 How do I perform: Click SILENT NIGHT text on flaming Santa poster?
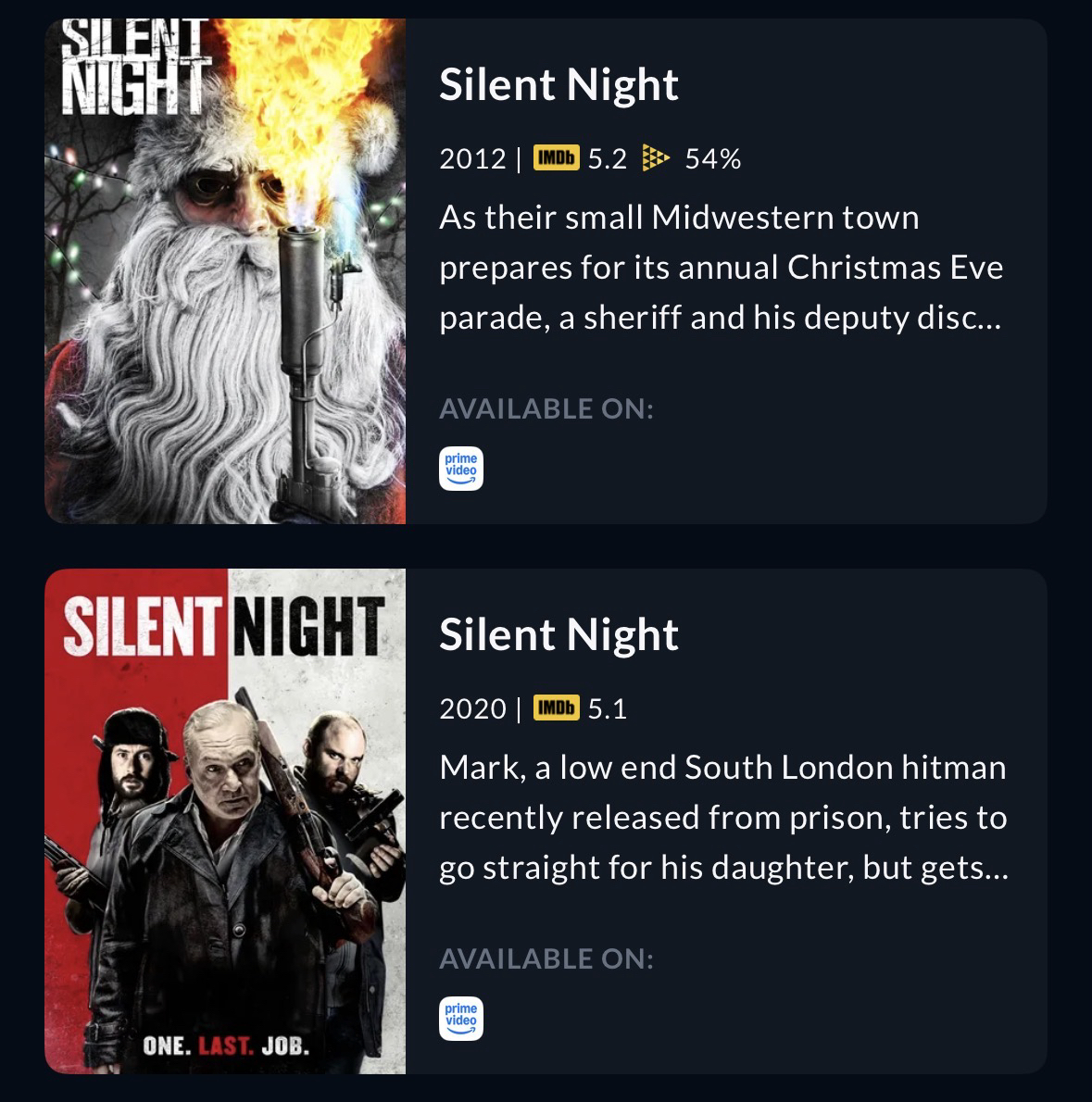135,67
